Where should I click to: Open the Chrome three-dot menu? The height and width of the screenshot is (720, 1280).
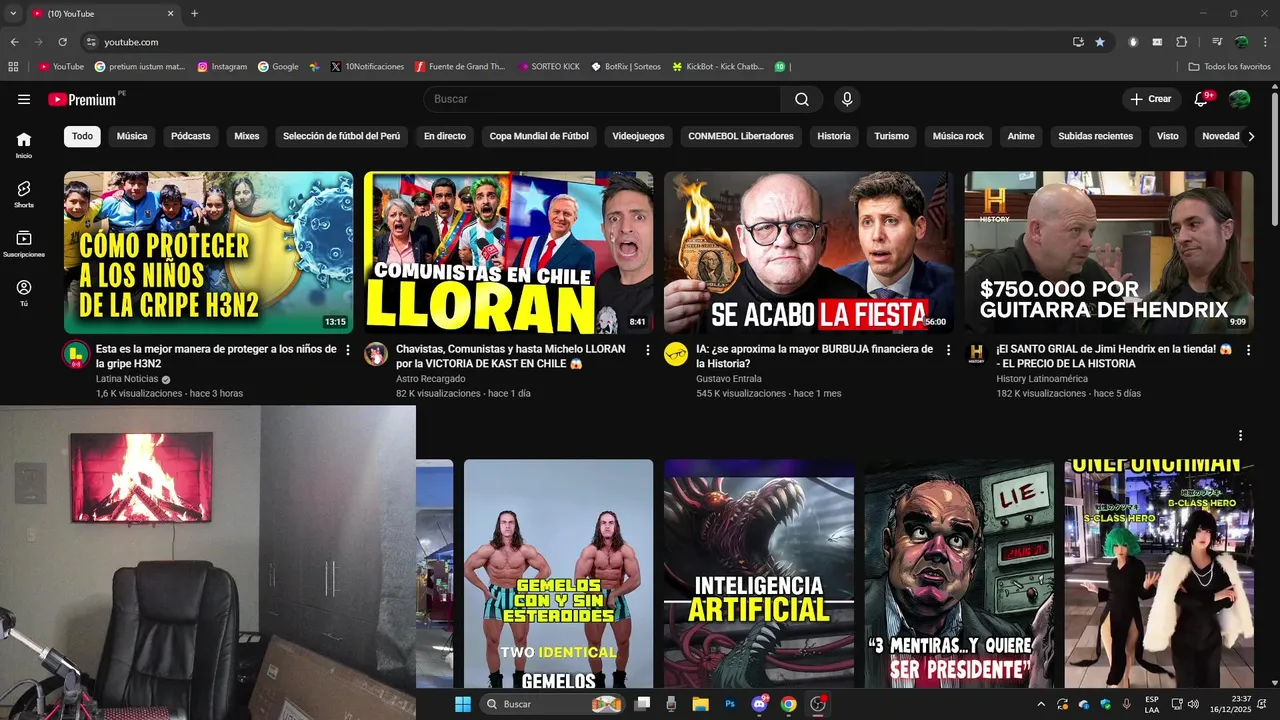coord(1265,42)
